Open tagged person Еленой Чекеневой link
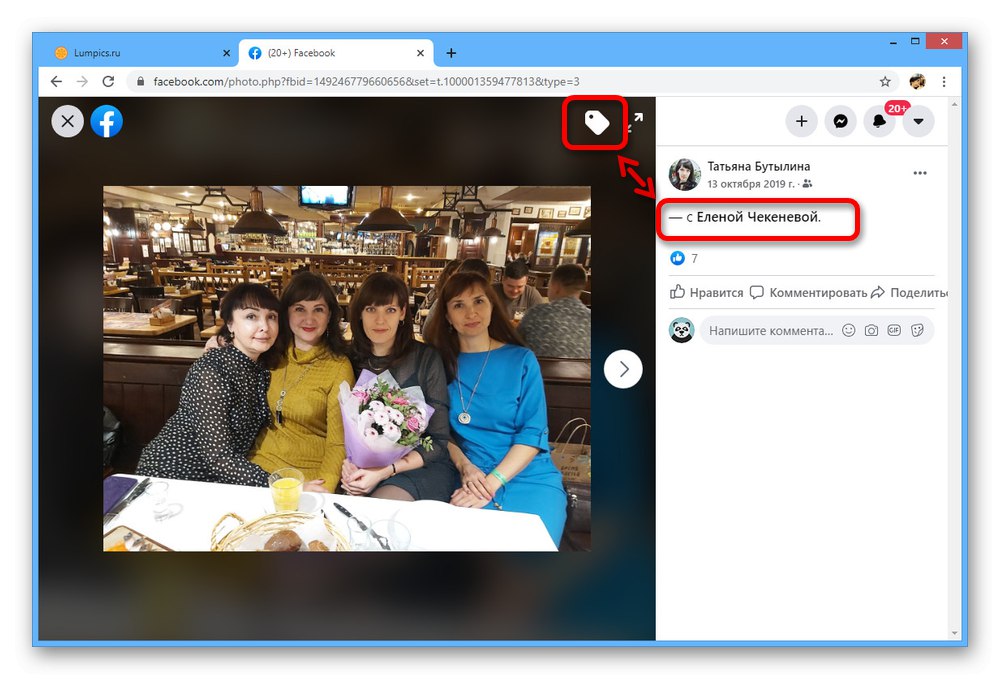This screenshot has width=1000, height=679. coord(758,217)
